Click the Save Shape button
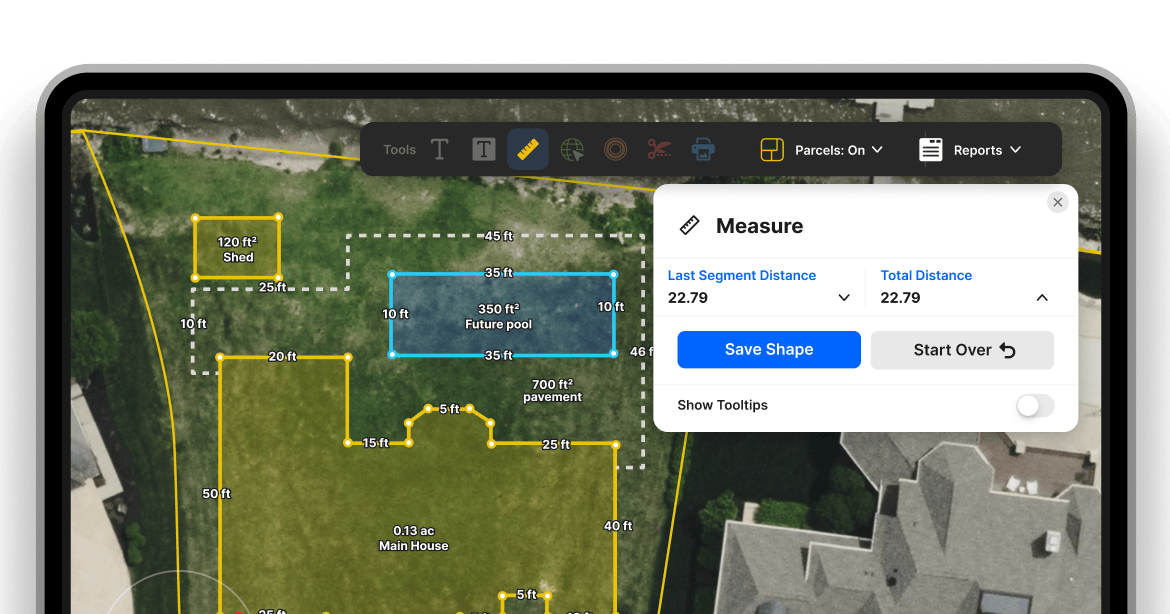Screen dimensions: 1170x614 (x=769, y=350)
